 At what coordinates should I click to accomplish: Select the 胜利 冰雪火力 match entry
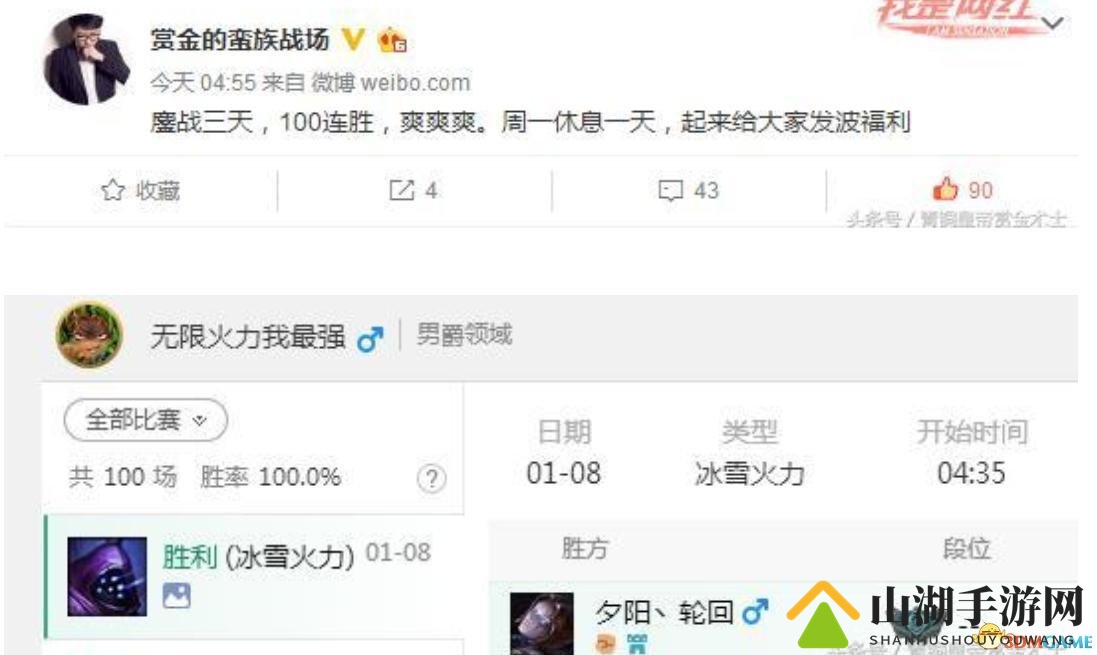tap(253, 577)
